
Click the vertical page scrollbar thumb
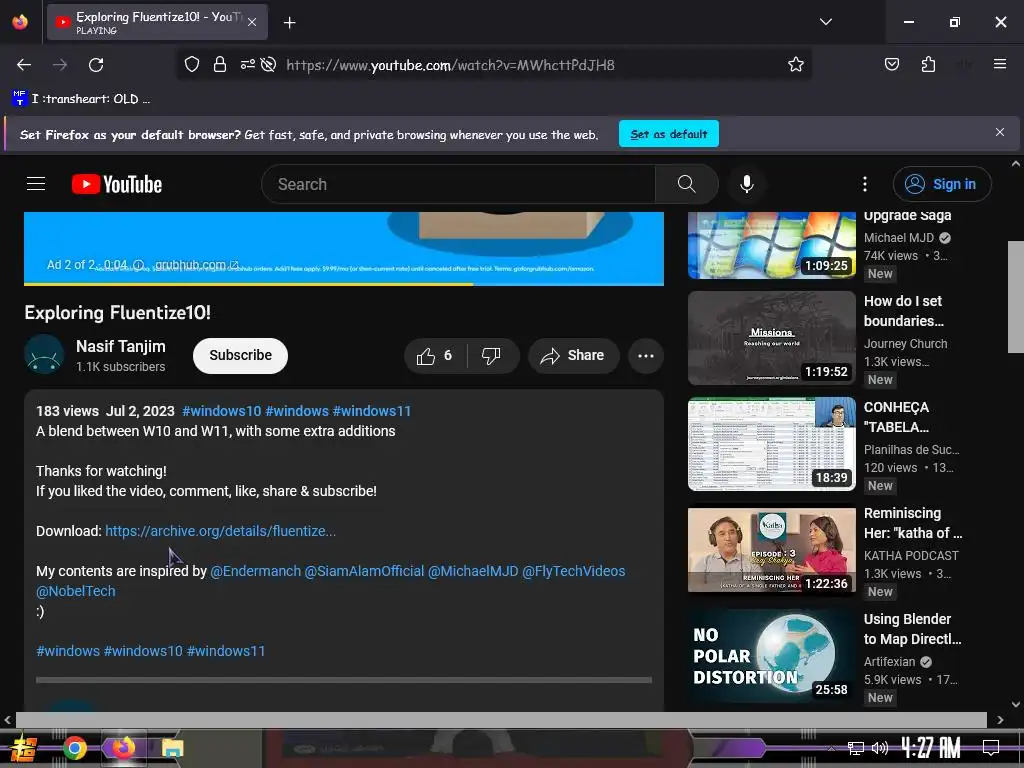1016,297
